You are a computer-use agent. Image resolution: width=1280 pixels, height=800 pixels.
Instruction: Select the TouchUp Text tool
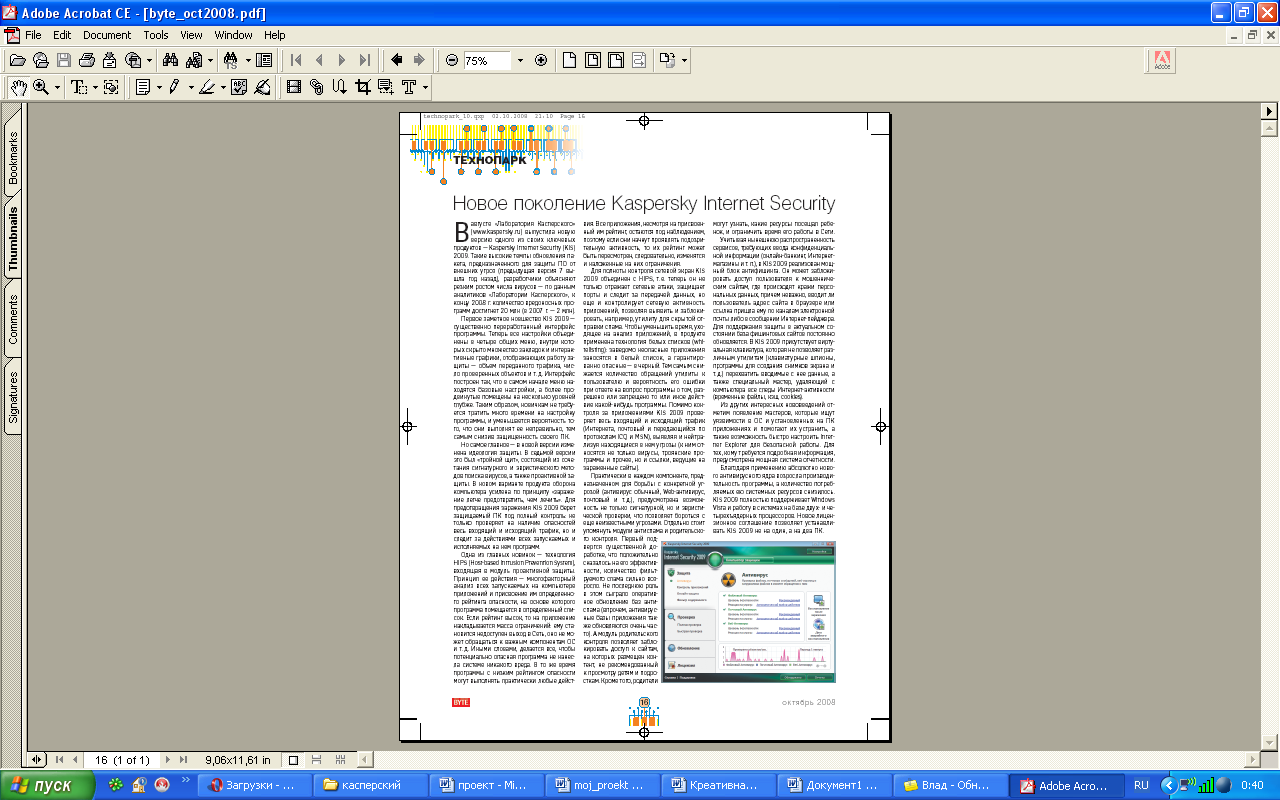408,87
